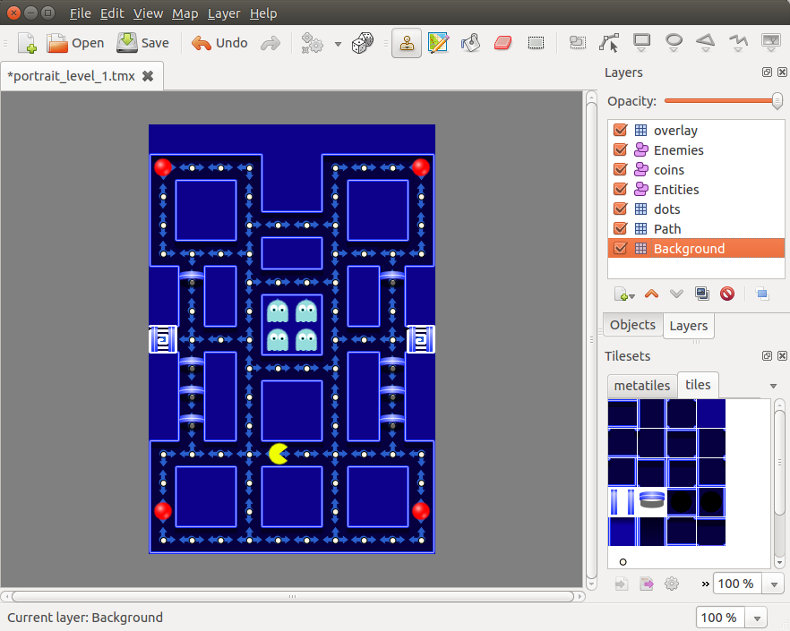Export the tileset icon
Image resolution: width=790 pixels, height=631 pixels.
coord(646,584)
